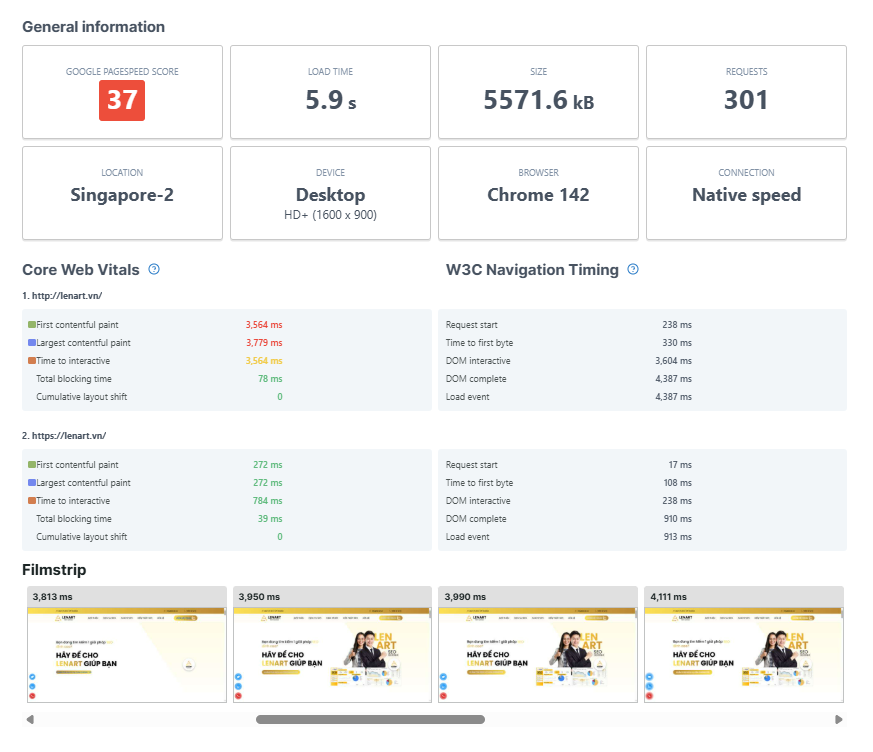Click the Filmstrip section heading

pos(57,569)
